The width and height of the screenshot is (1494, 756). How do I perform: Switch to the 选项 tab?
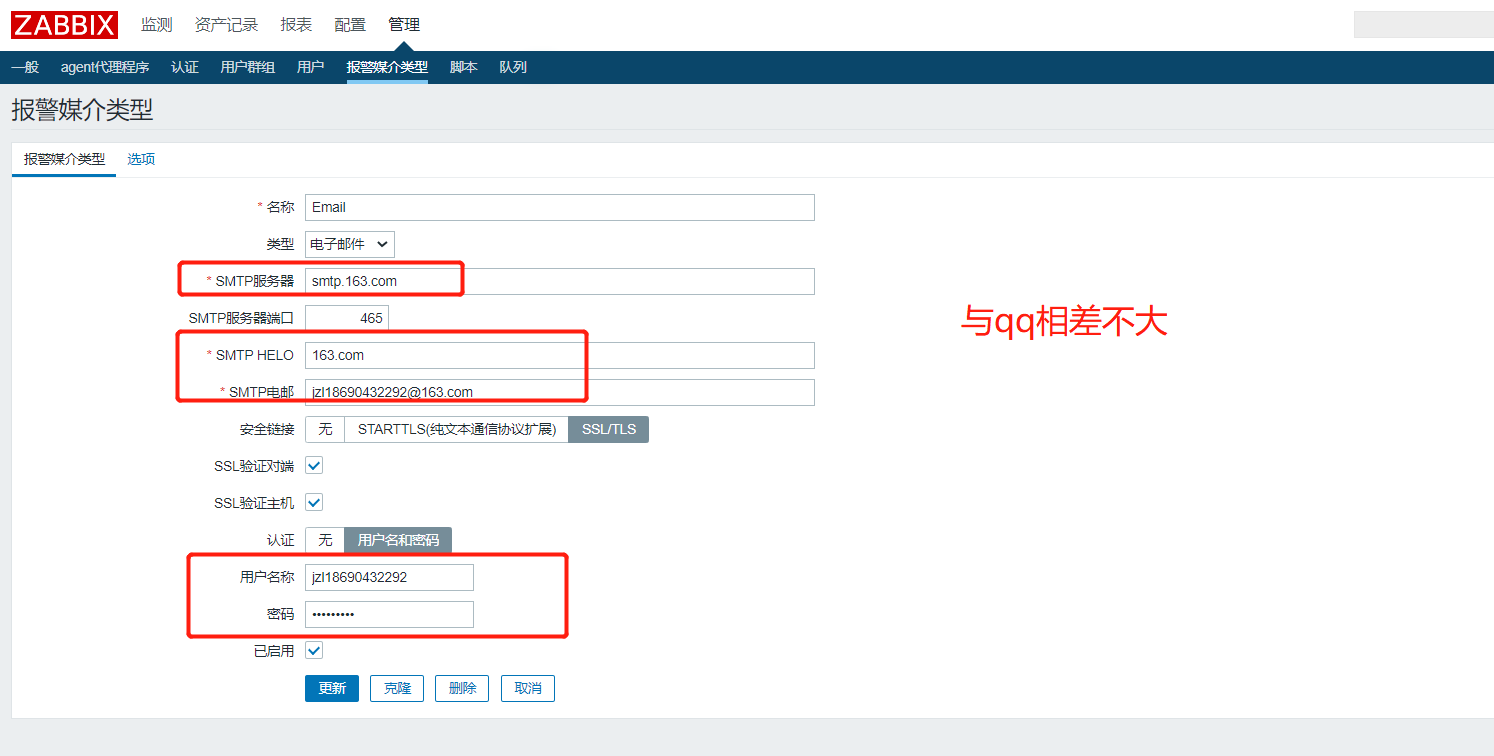tap(141, 159)
